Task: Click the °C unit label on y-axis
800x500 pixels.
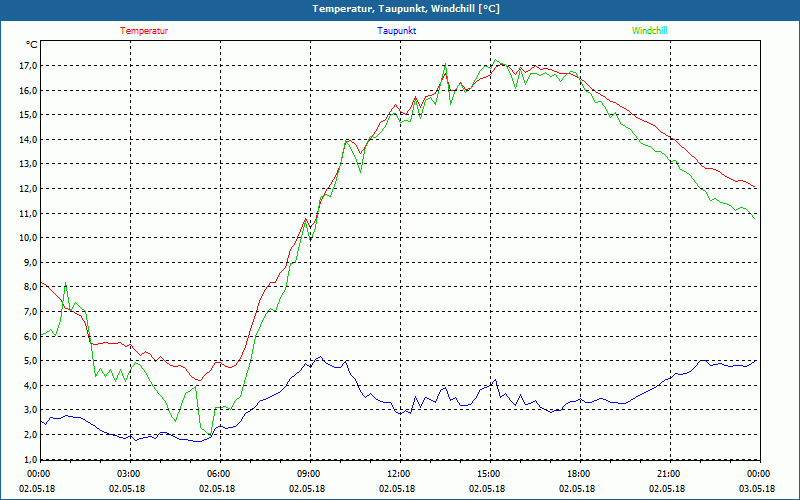Action: (32, 45)
